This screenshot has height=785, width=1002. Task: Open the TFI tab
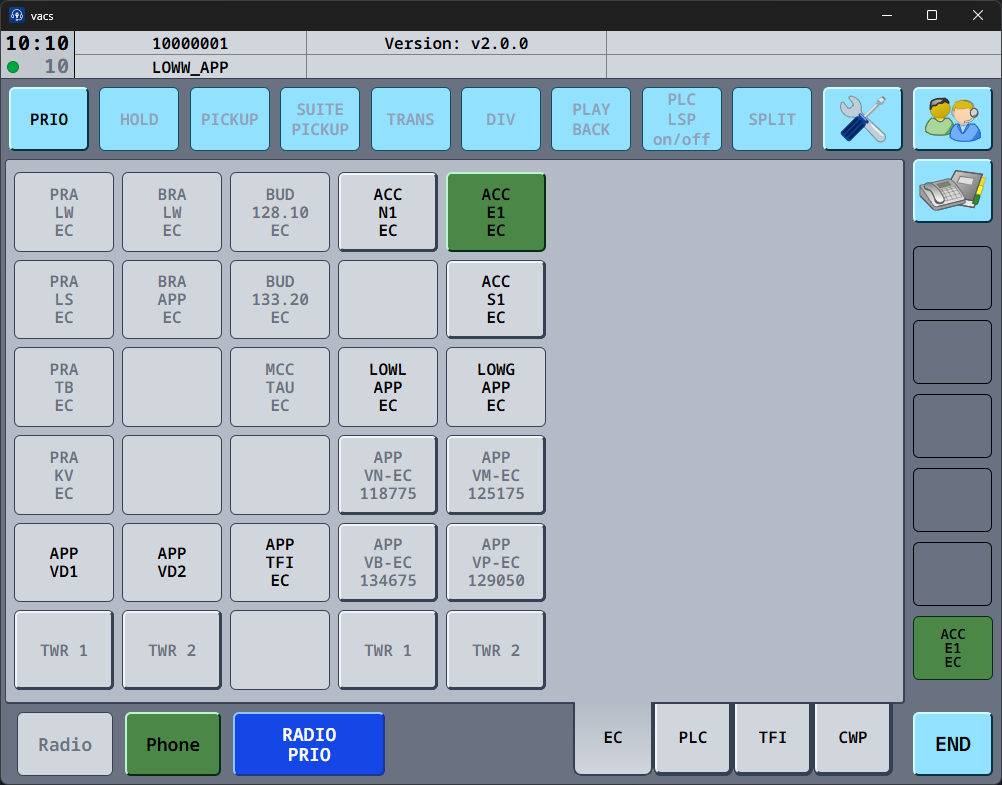pos(773,738)
